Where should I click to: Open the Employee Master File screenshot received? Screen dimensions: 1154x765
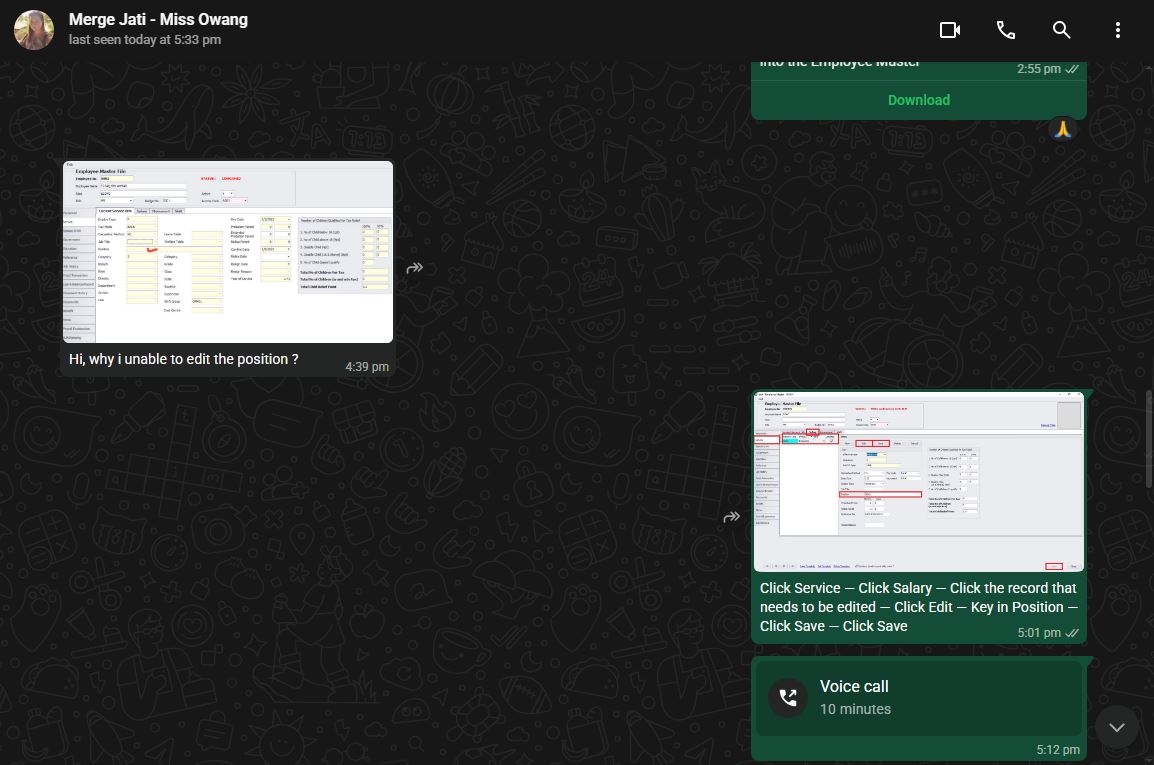[228, 252]
